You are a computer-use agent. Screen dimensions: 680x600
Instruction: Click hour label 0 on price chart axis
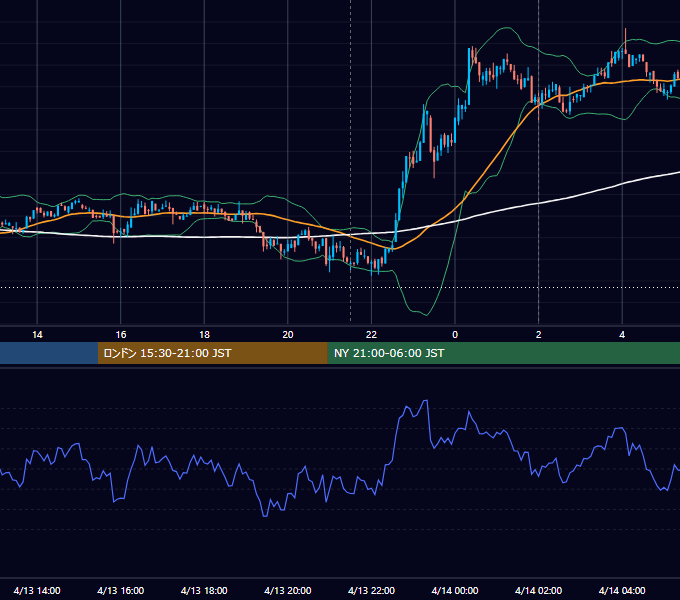click(x=455, y=334)
